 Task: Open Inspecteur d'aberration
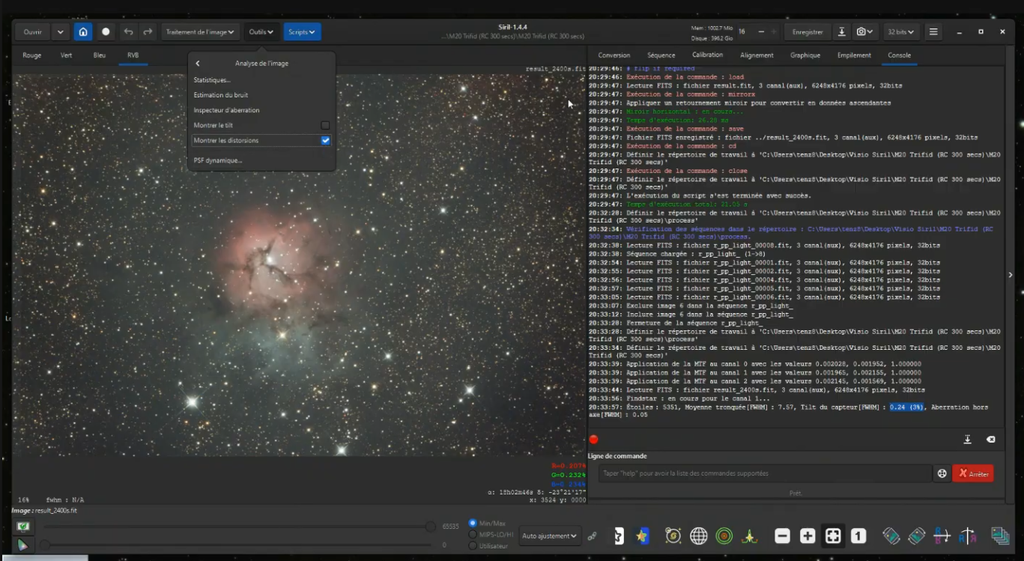(x=227, y=110)
